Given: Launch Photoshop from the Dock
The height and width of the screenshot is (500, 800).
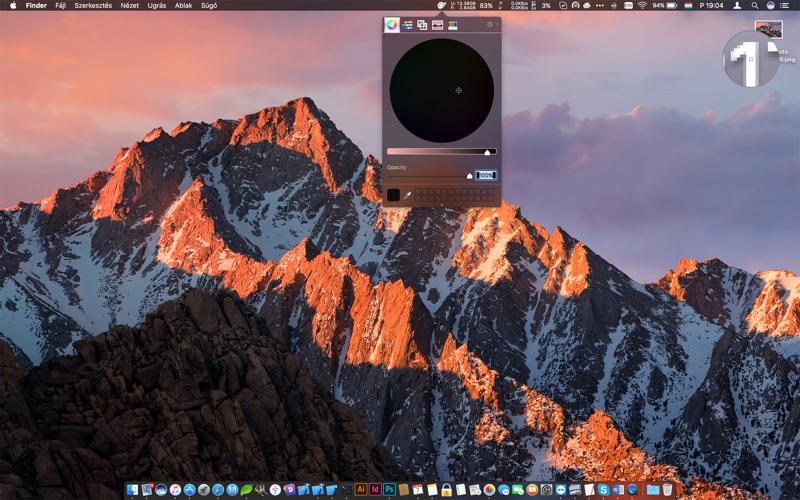Looking at the screenshot, I should 389,490.
